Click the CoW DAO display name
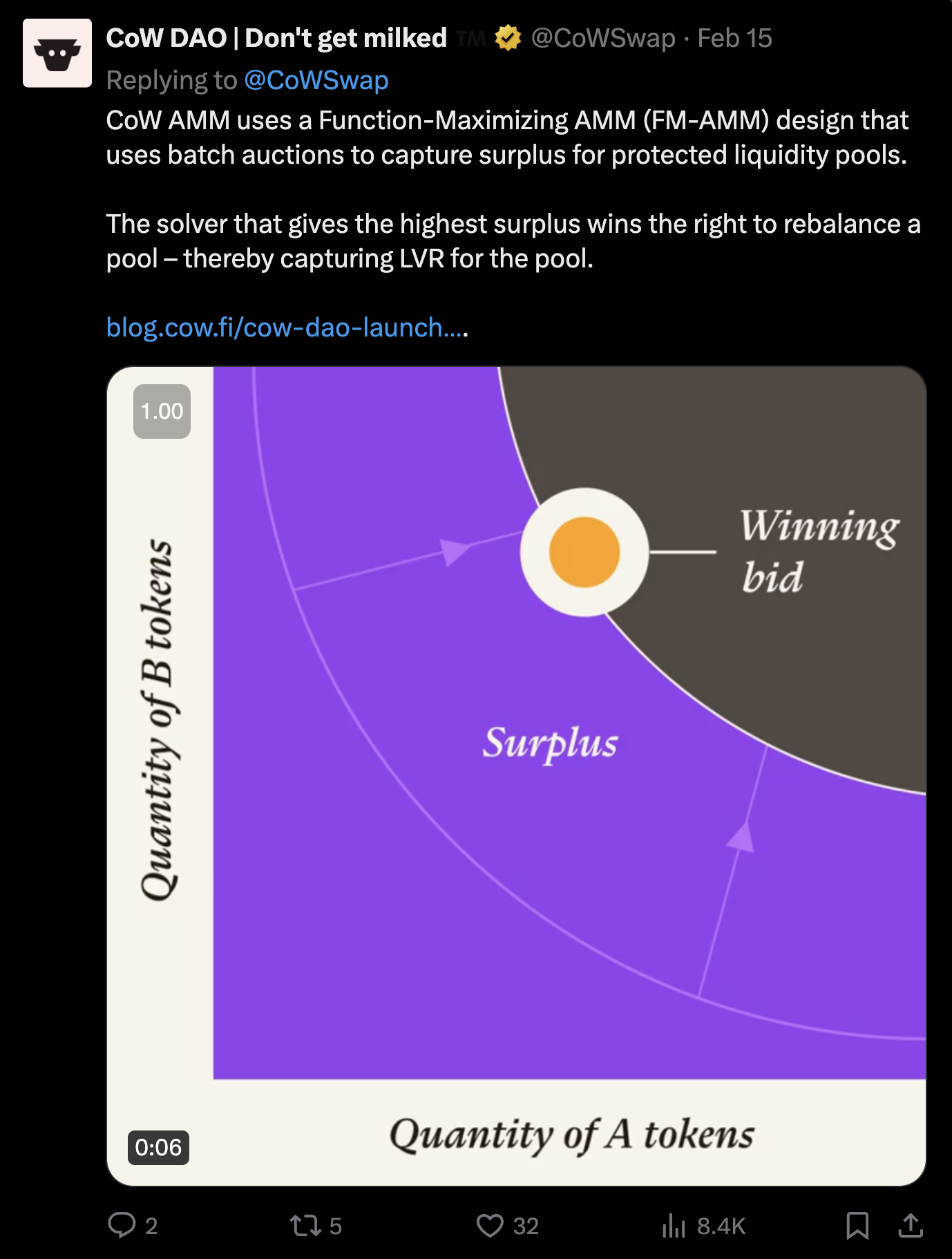The image size is (952, 1259). pos(276,38)
